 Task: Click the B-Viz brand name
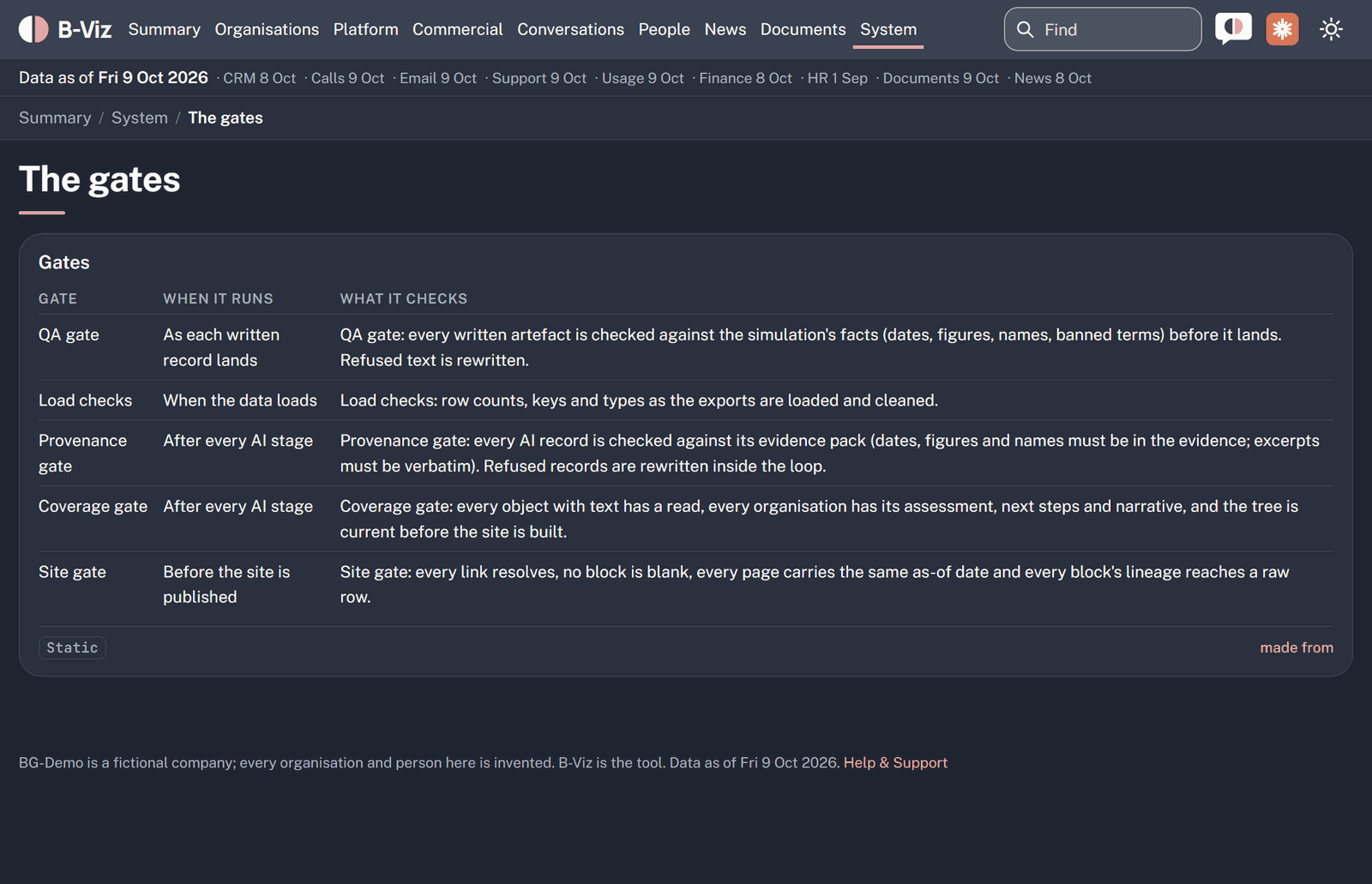(85, 29)
